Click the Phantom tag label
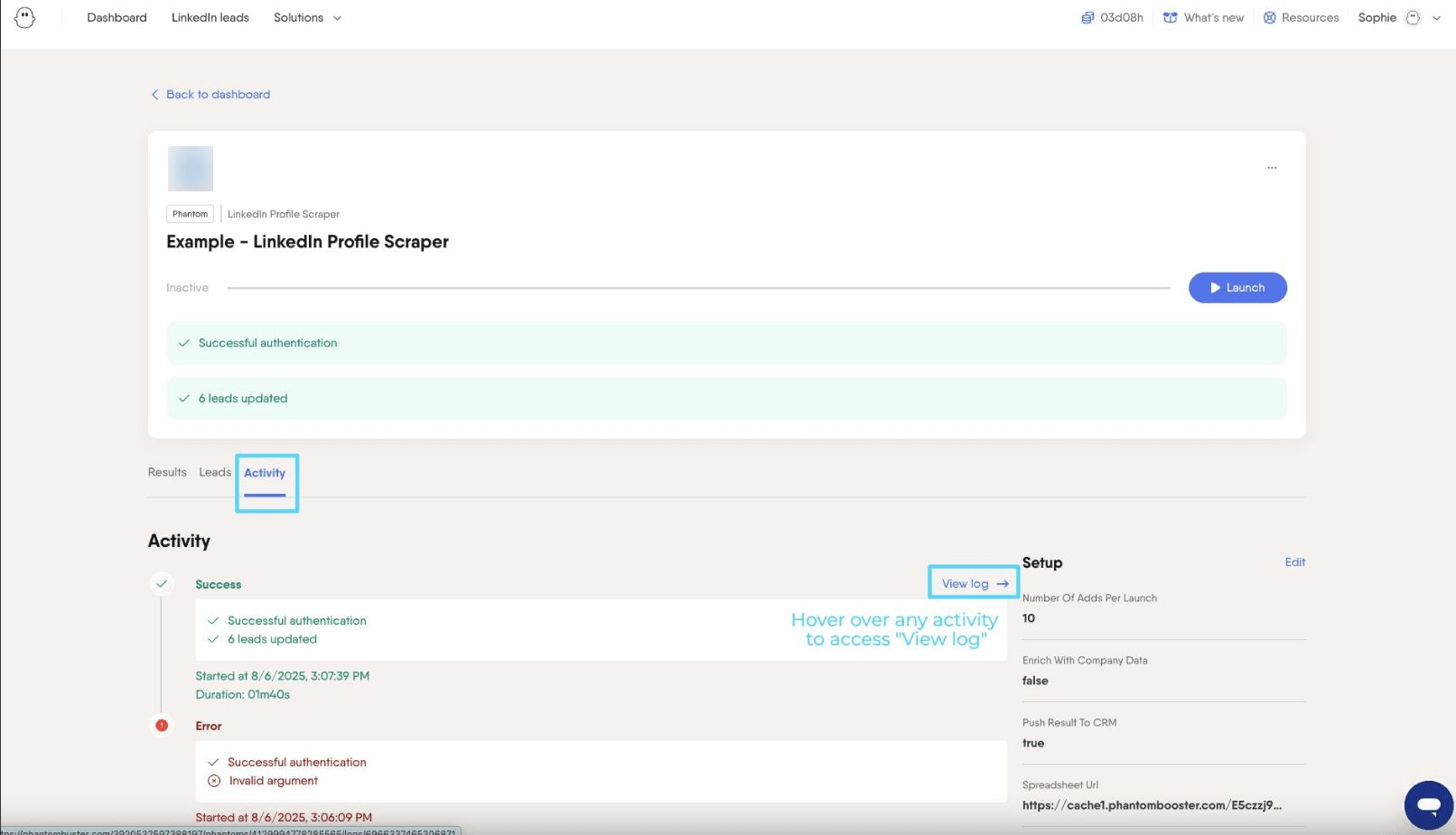 point(190,214)
